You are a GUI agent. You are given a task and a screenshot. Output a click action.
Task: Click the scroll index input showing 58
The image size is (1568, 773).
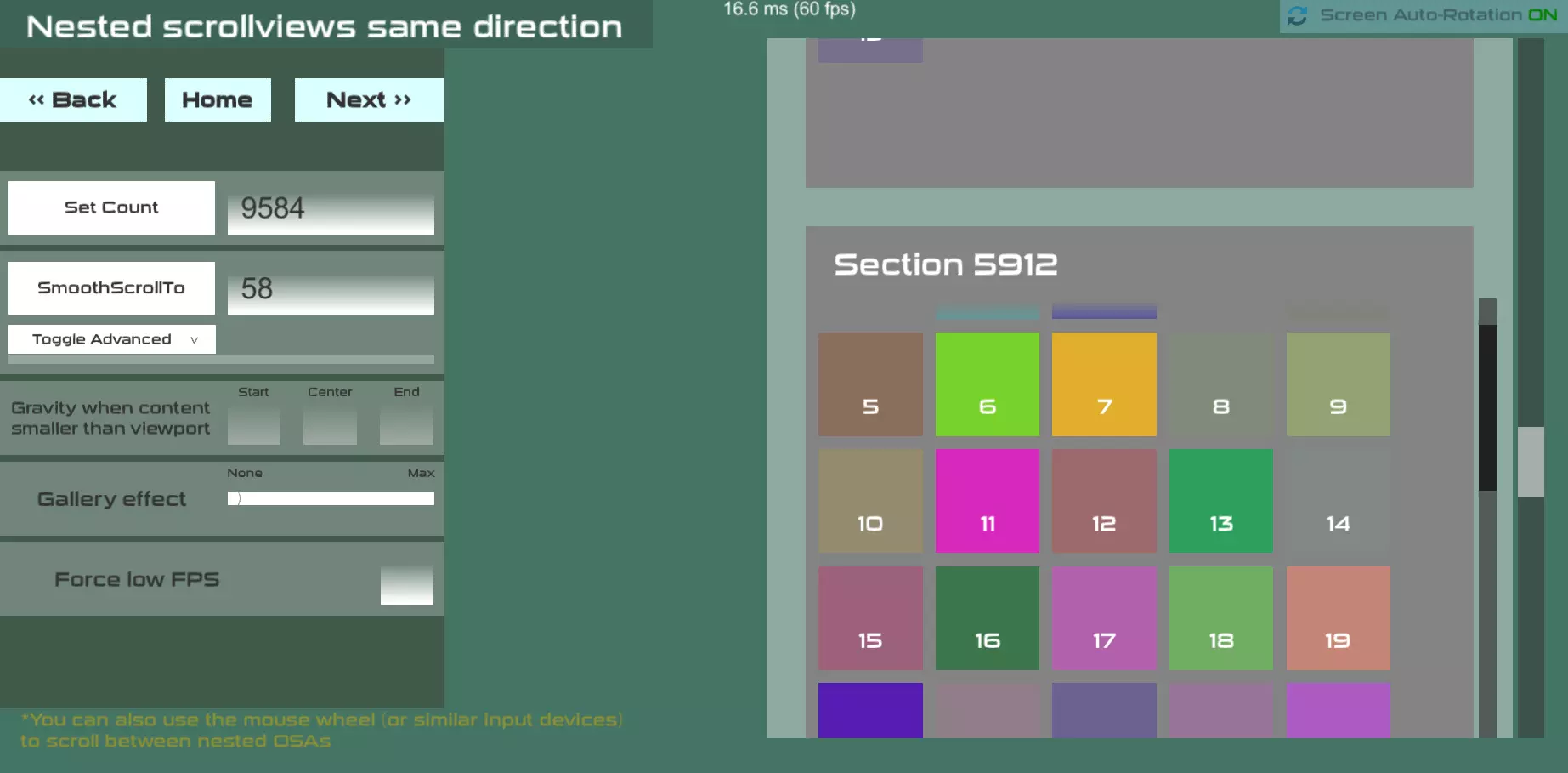point(330,289)
